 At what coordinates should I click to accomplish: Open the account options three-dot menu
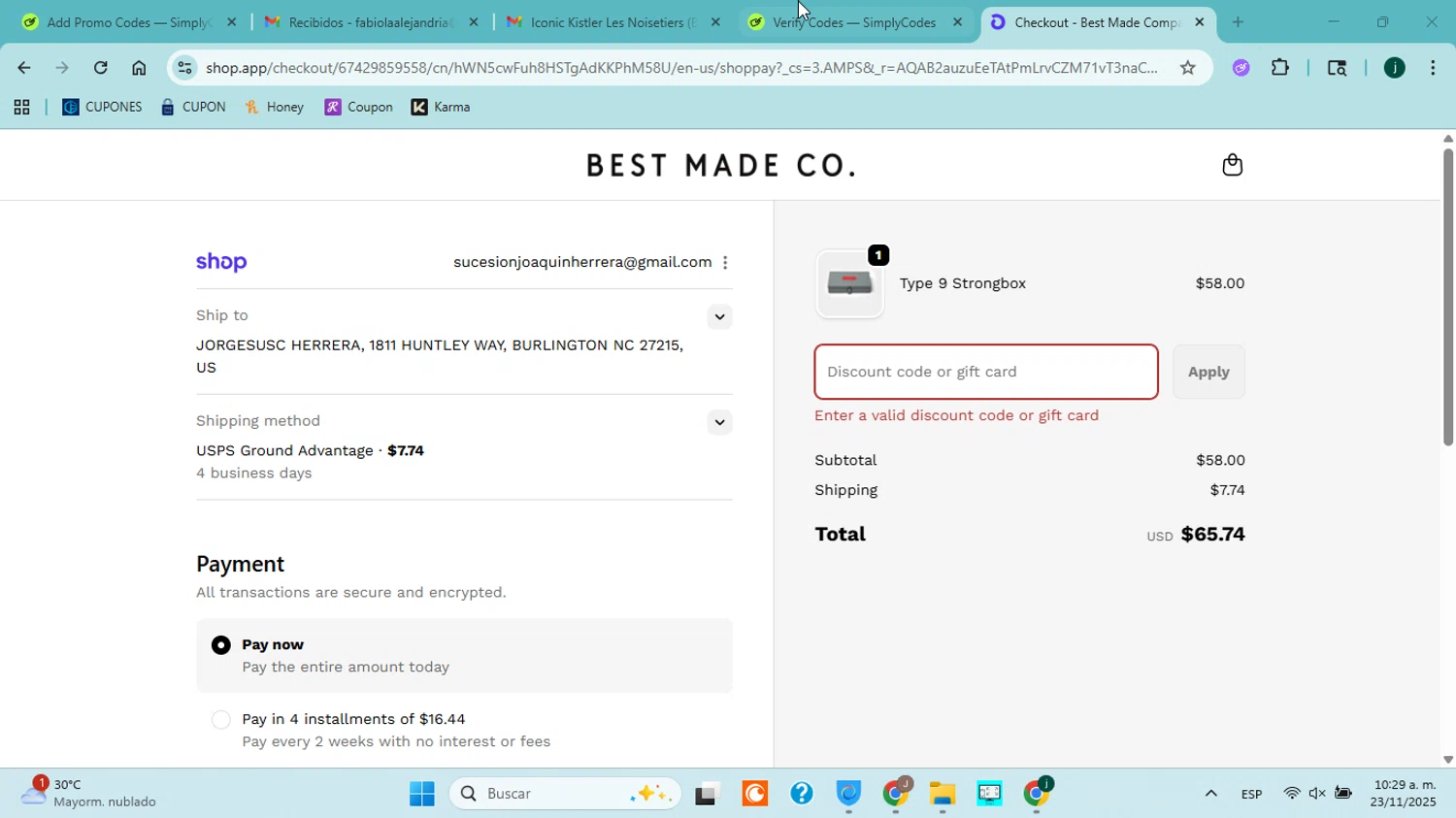(725, 262)
